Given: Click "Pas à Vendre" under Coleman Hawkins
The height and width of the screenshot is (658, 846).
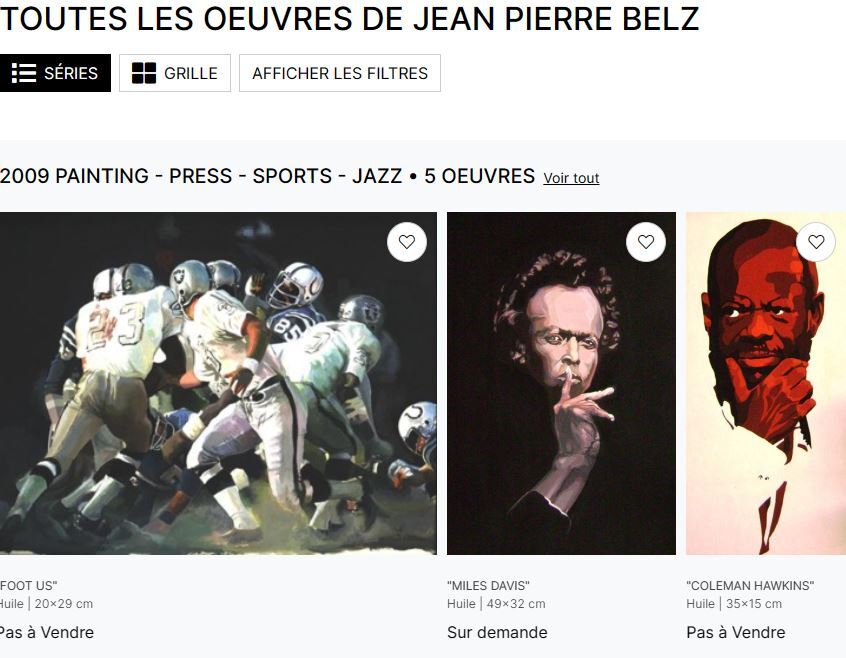Looking at the screenshot, I should pos(735,632).
